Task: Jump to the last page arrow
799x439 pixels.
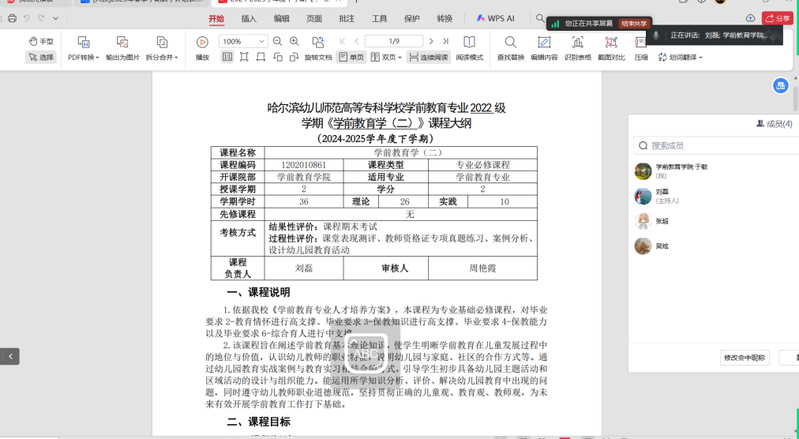Action: tap(445, 41)
